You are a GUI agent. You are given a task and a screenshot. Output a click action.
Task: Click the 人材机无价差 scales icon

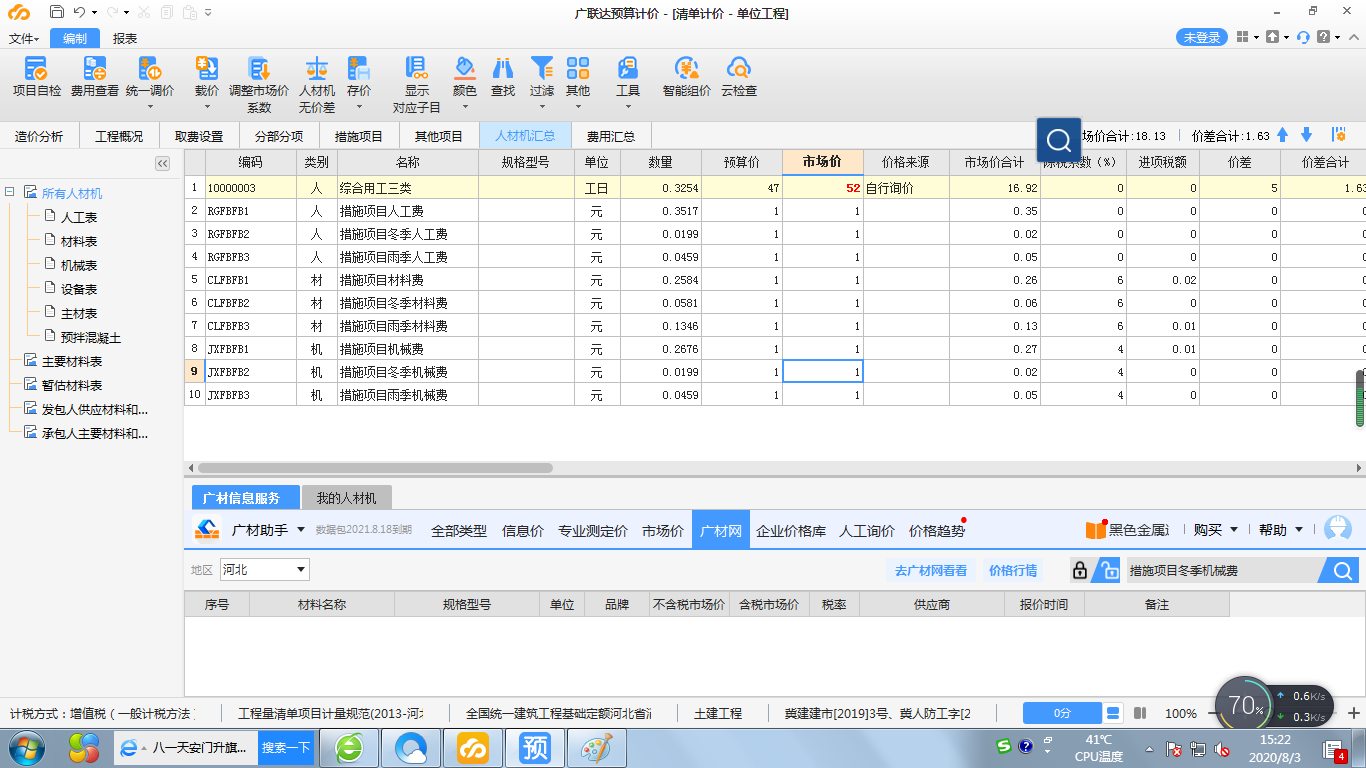pos(317,68)
